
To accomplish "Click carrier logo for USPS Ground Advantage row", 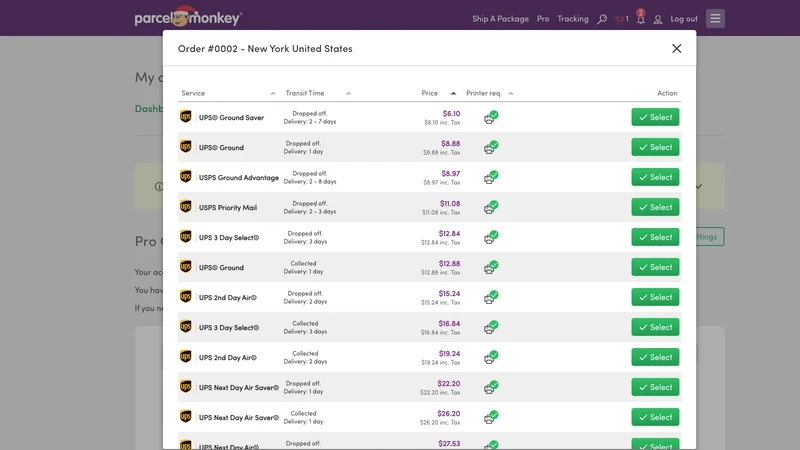I will tap(185, 177).
